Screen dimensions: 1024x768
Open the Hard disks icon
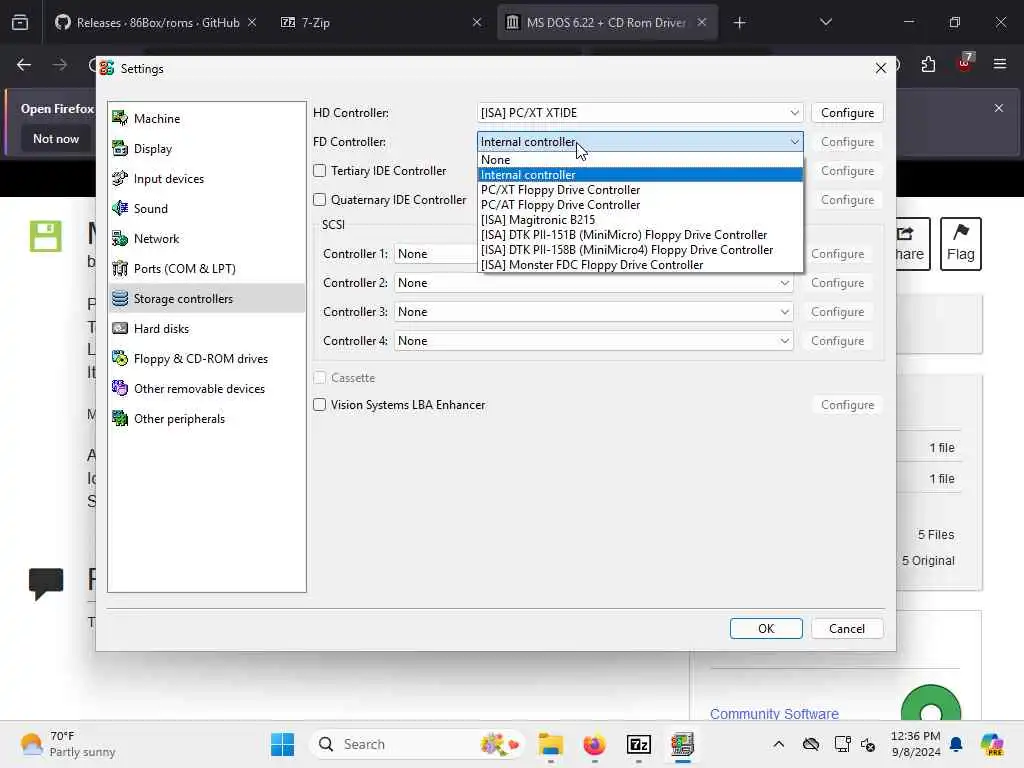click(120, 328)
